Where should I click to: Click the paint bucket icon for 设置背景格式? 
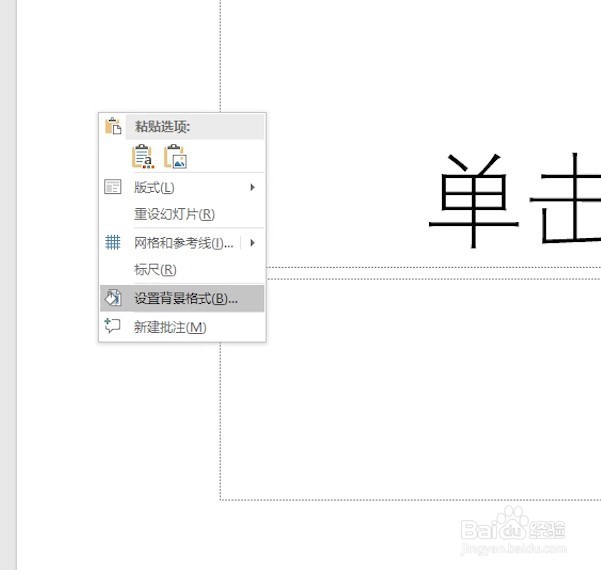coord(113,298)
